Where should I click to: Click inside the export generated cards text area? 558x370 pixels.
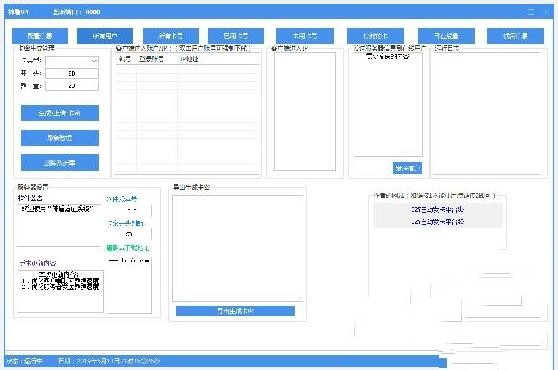pos(238,248)
